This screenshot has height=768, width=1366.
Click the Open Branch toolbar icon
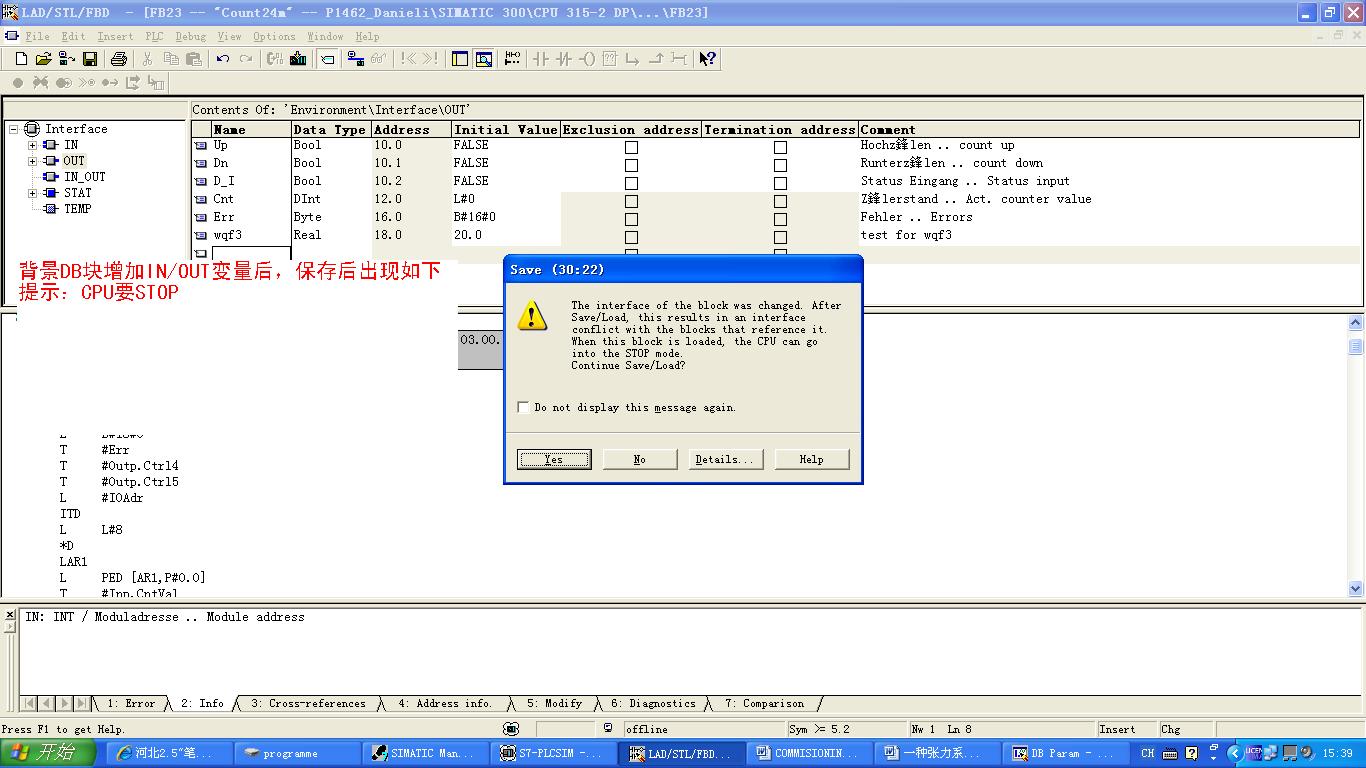(x=633, y=59)
